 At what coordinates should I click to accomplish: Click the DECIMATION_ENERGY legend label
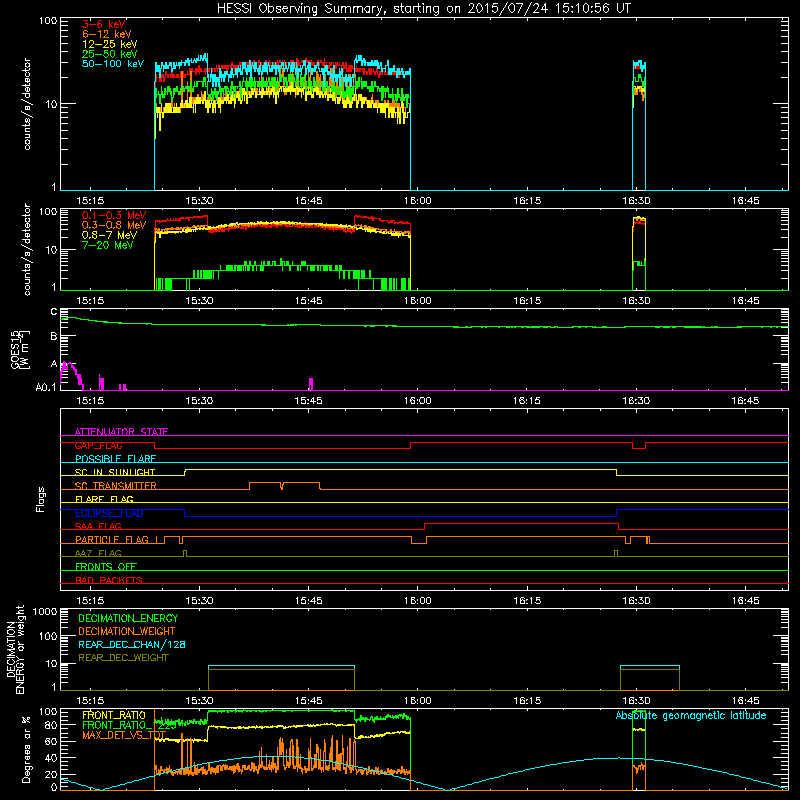(x=128, y=618)
